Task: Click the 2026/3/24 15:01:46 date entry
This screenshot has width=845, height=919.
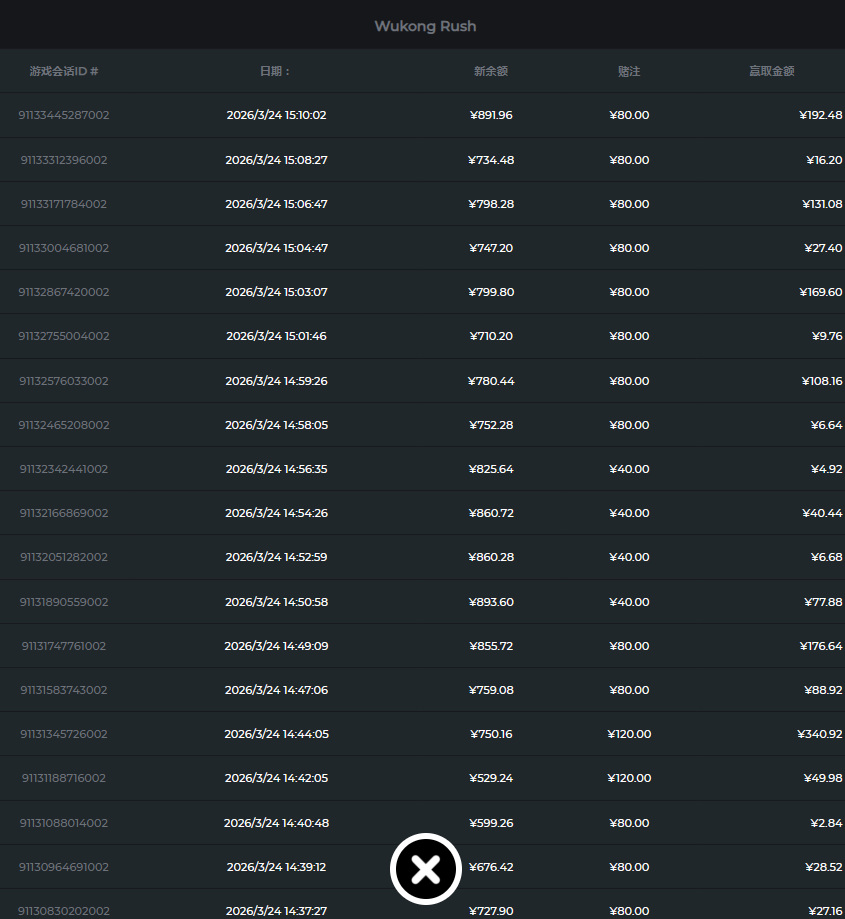Action: click(x=276, y=336)
